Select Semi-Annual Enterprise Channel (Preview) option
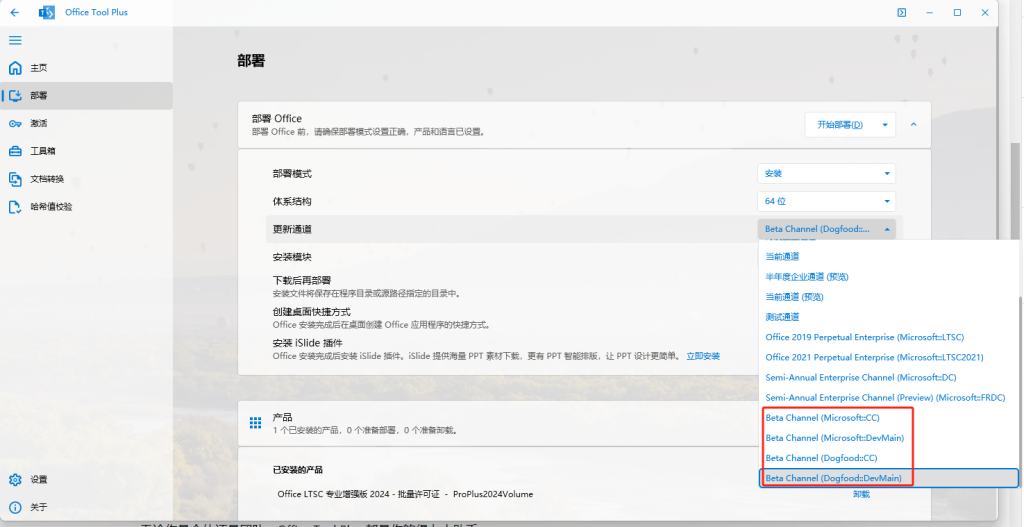The image size is (1024, 527). click(889, 398)
